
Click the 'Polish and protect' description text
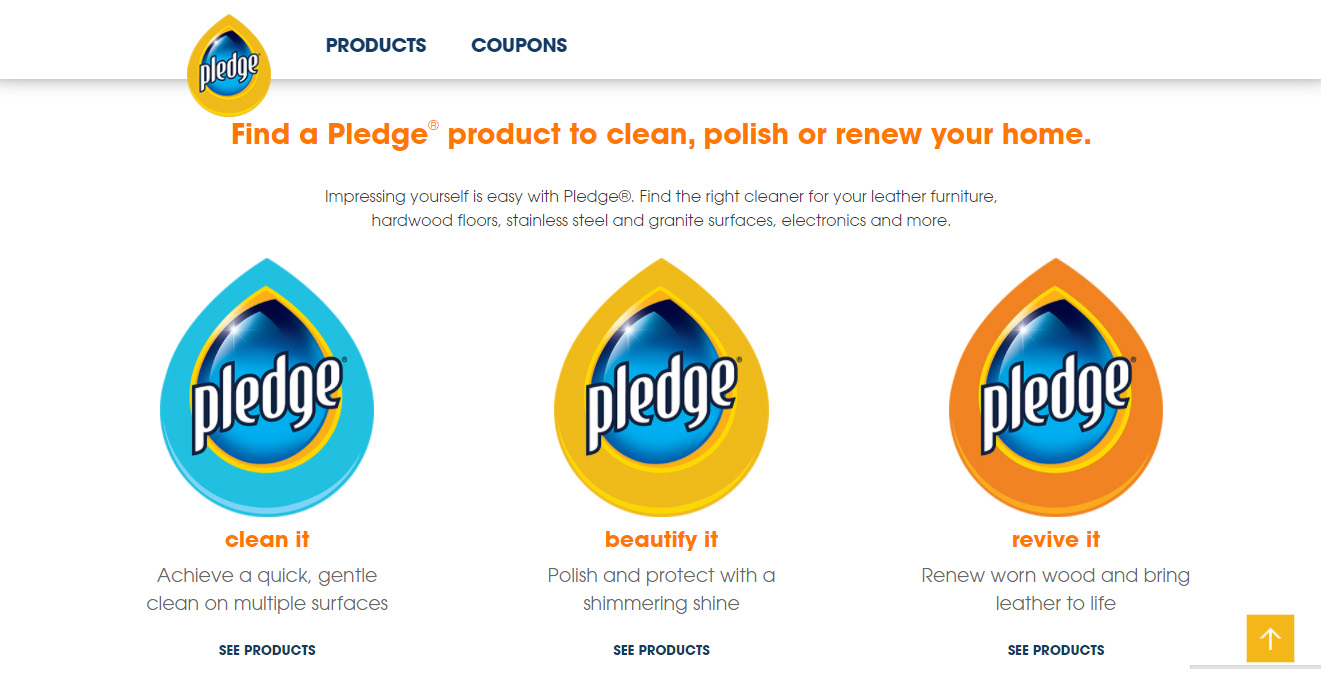661,589
